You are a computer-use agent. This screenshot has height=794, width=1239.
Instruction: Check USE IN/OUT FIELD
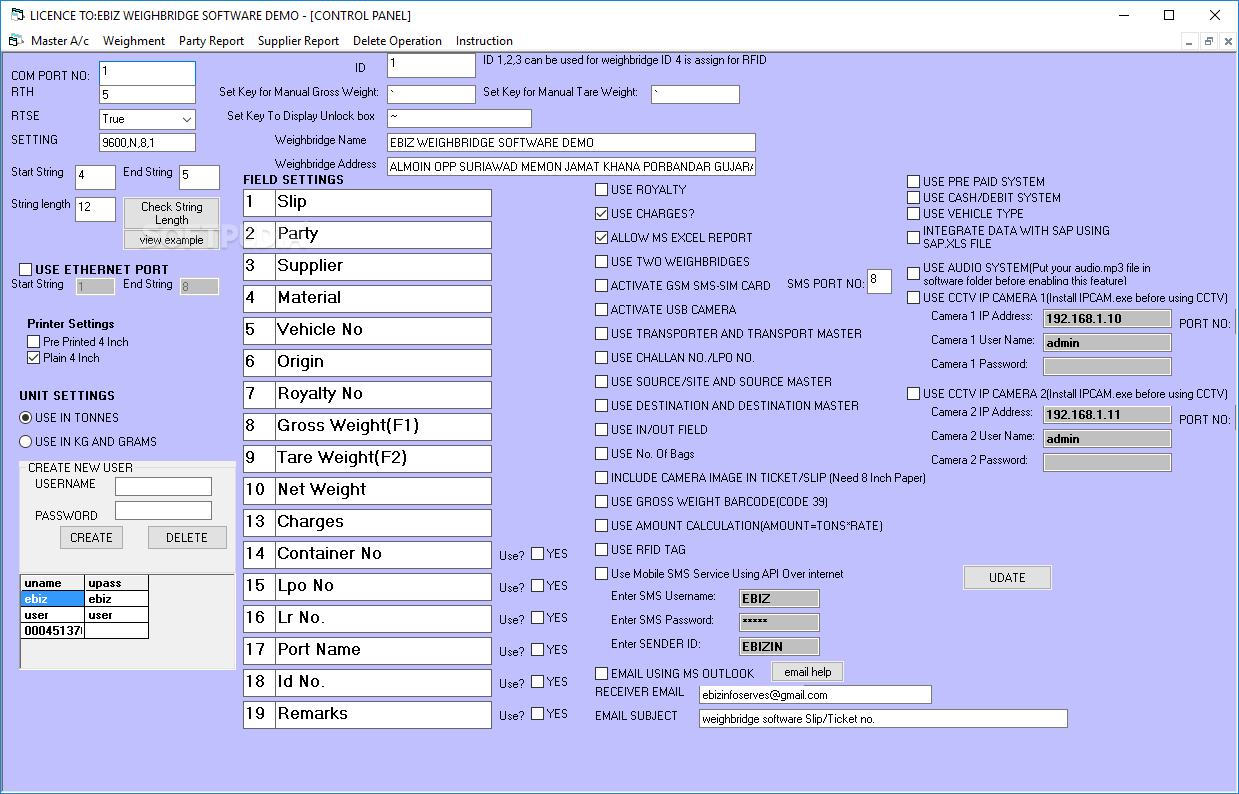tap(602, 430)
